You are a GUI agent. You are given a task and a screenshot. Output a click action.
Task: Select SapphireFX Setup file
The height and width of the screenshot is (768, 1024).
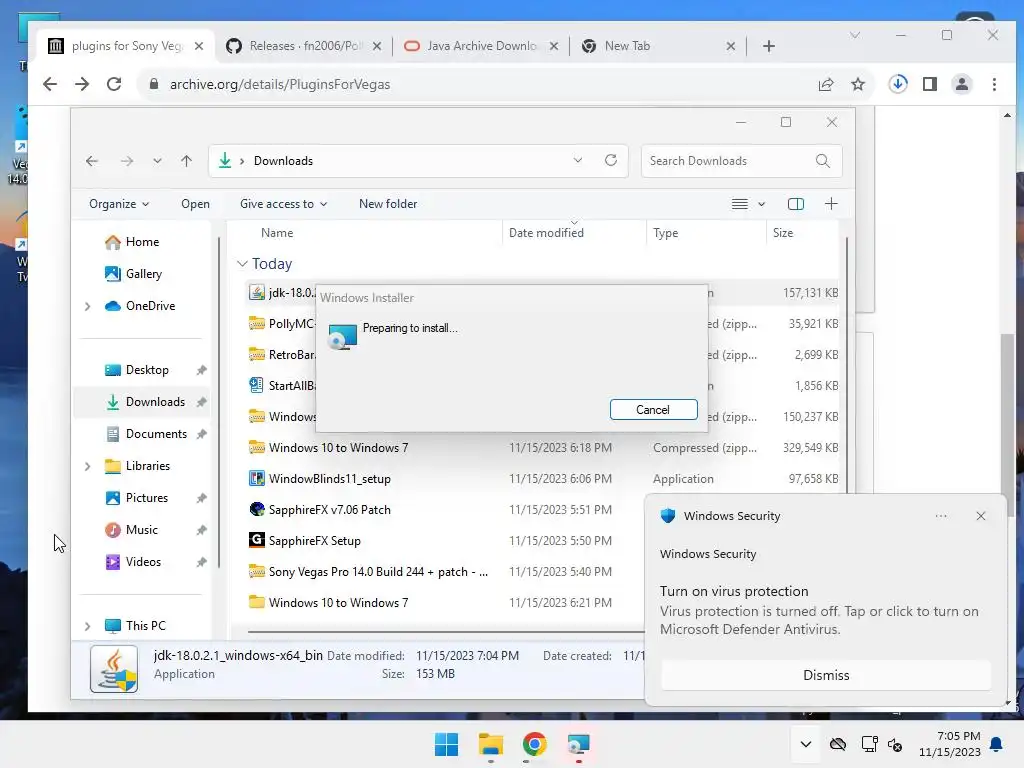pos(315,541)
